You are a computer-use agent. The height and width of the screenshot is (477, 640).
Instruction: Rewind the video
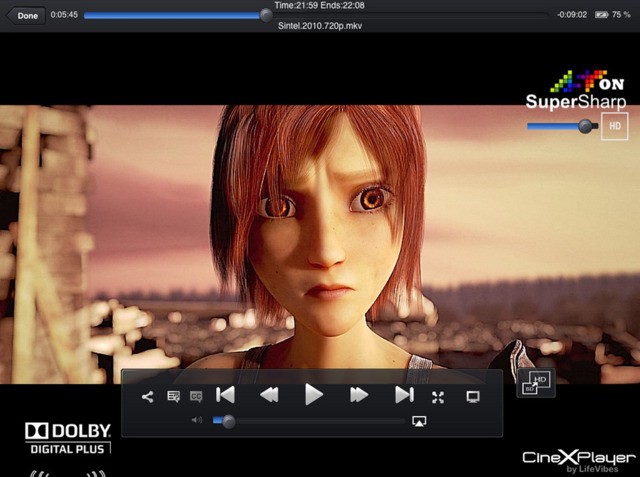point(269,395)
